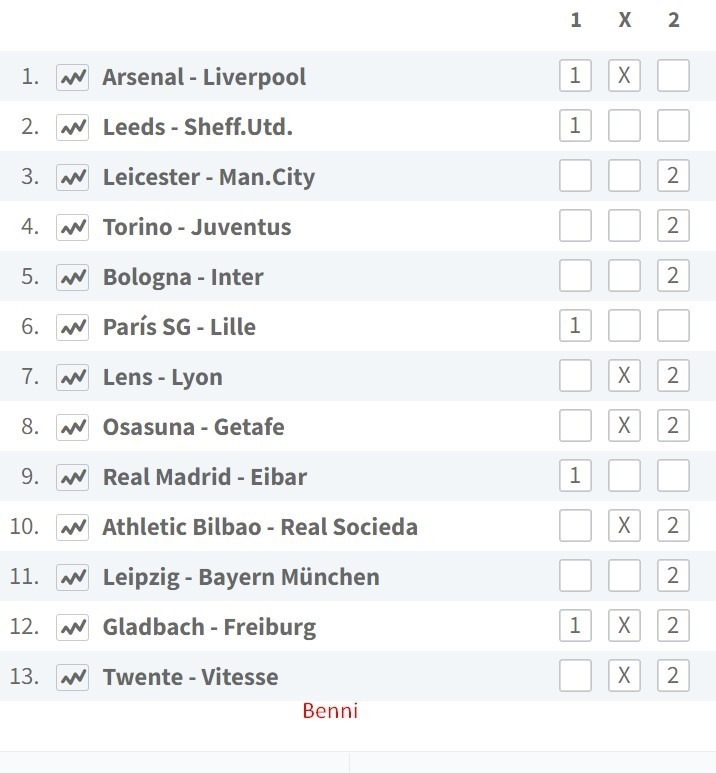This screenshot has height=773, width=716.
Task: Uncheck the 1 box for Gladbach - Freiburg
Action: point(575,626)
